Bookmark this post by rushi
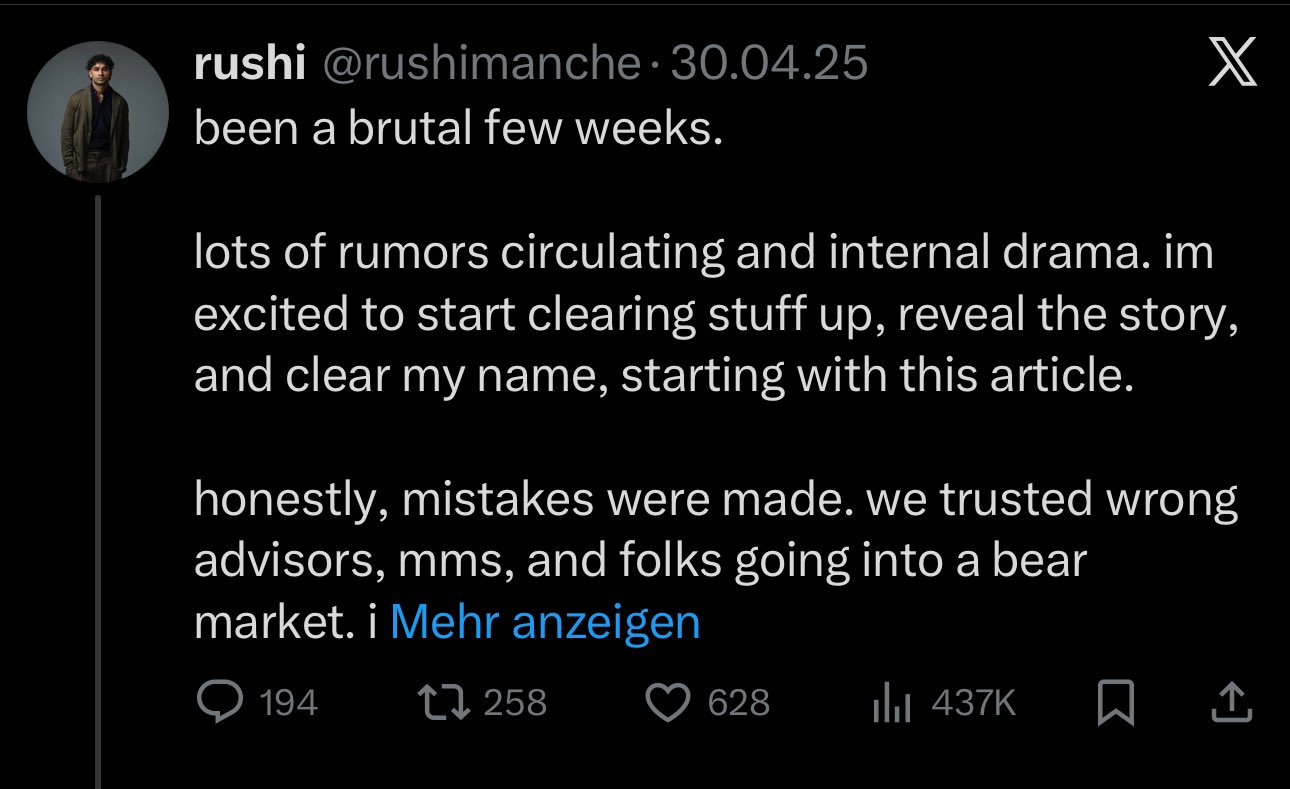The width and height of the screenshot is (1290, 789). [x=1115, y=703]
